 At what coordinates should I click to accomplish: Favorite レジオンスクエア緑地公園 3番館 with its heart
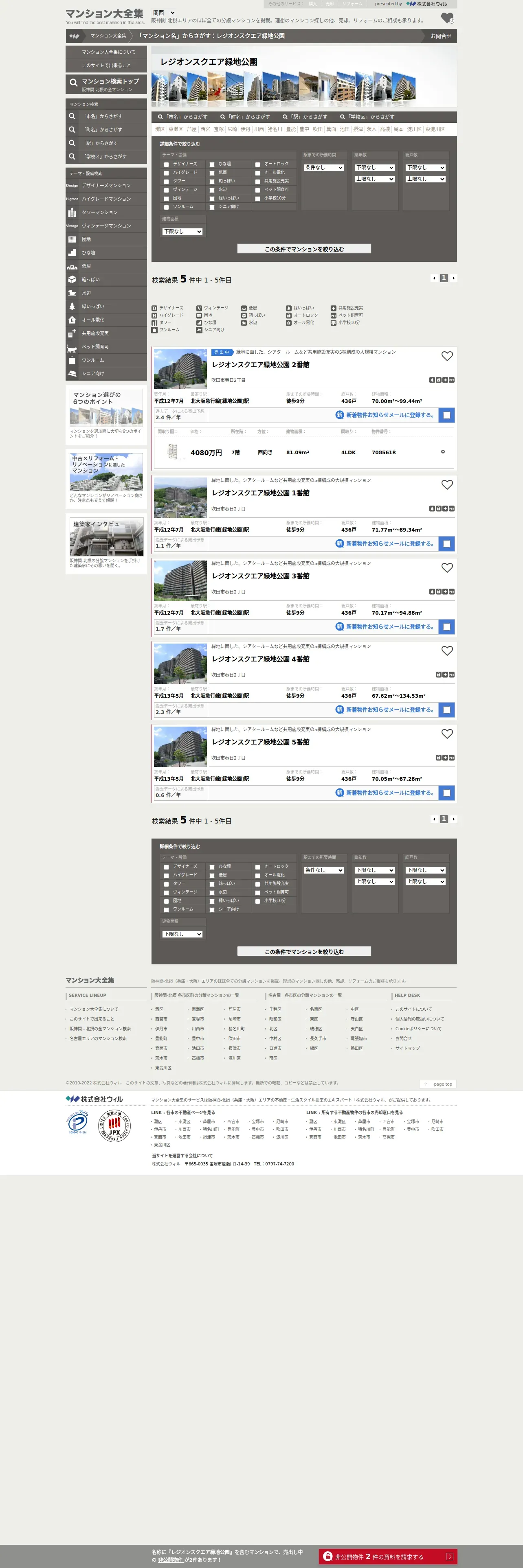[447, 567]
